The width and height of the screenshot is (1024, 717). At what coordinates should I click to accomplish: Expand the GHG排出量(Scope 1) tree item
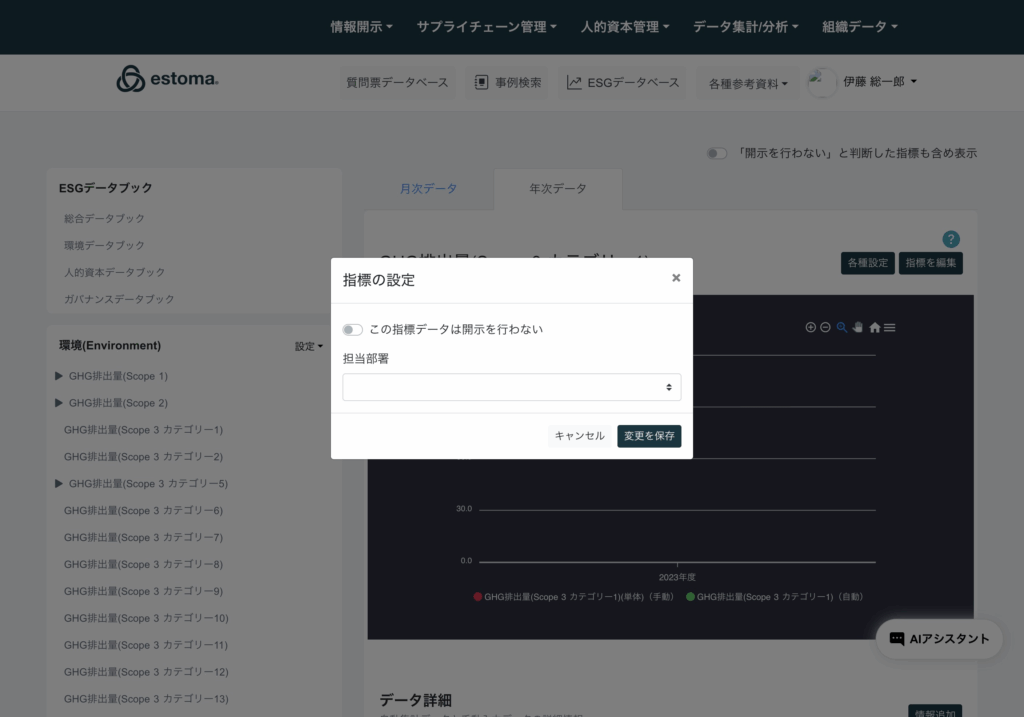click(59, 376)
